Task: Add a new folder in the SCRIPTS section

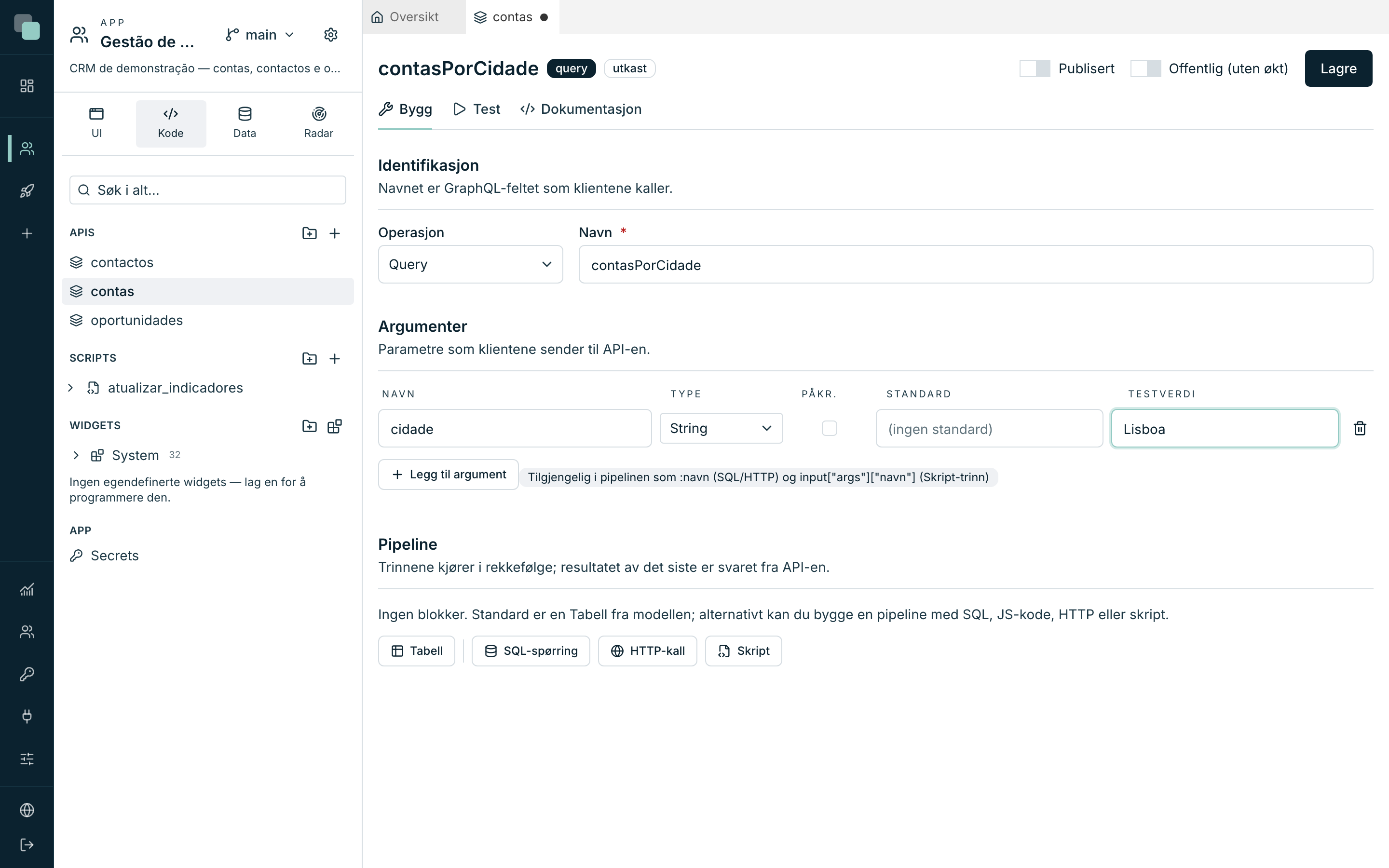Action: coord(309,358)
